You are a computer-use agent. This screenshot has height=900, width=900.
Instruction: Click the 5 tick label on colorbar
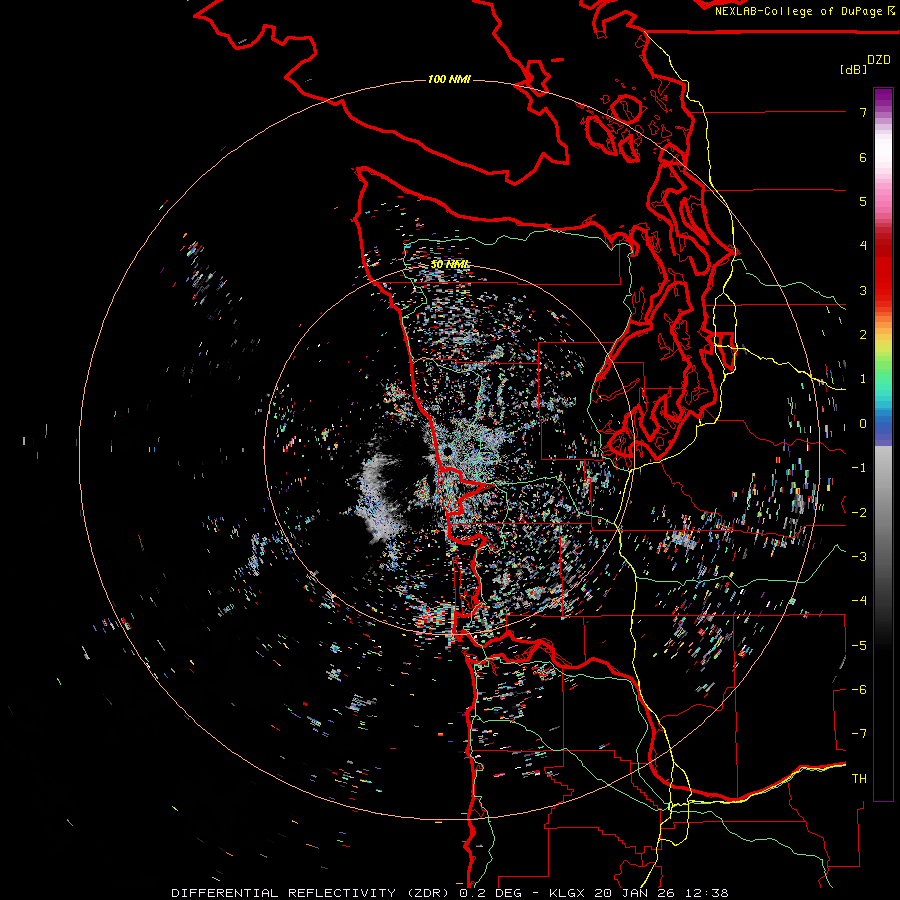[863, 201]
